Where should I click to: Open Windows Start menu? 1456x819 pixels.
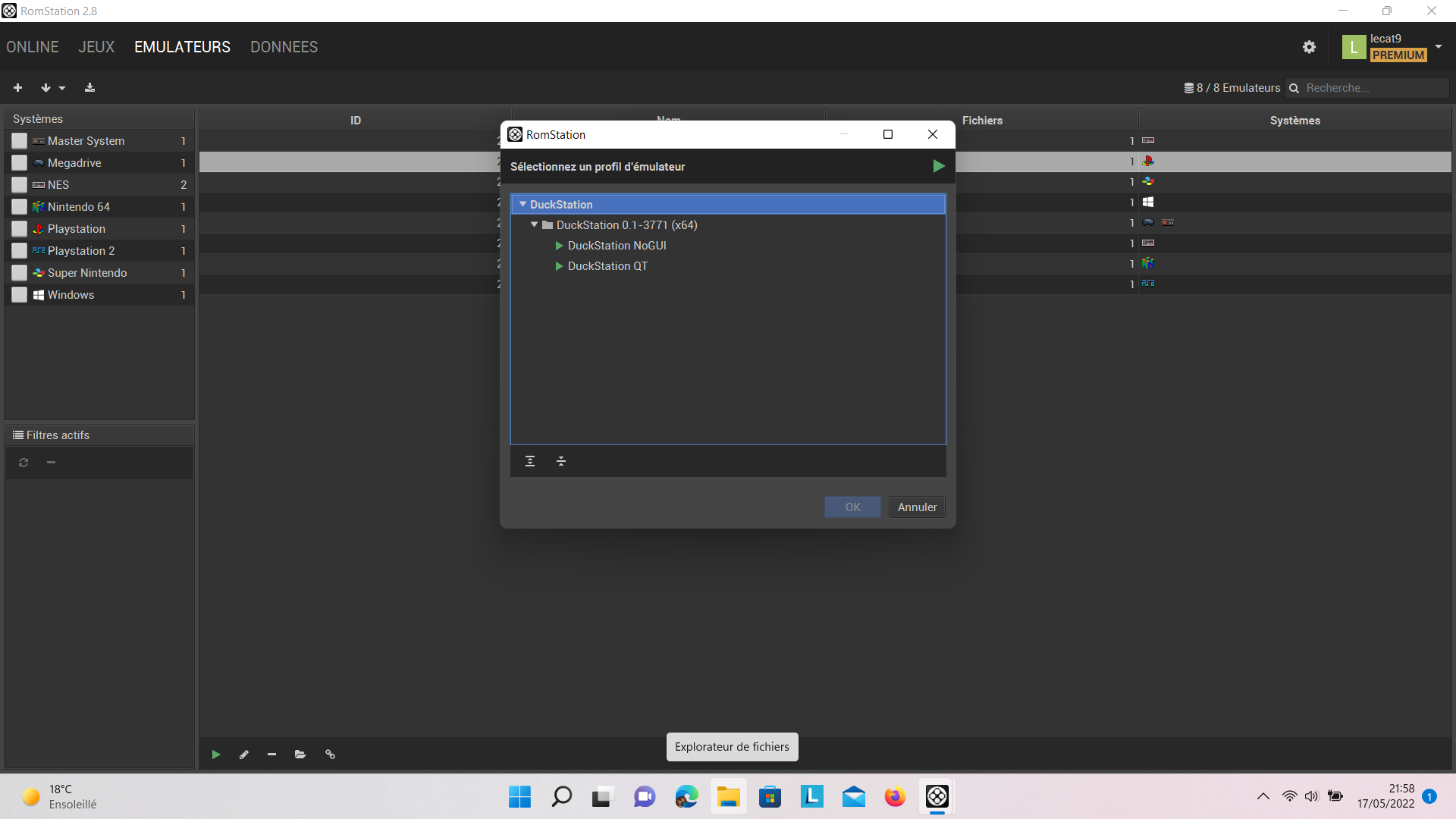pyautogui.click(x=519, y=796)
